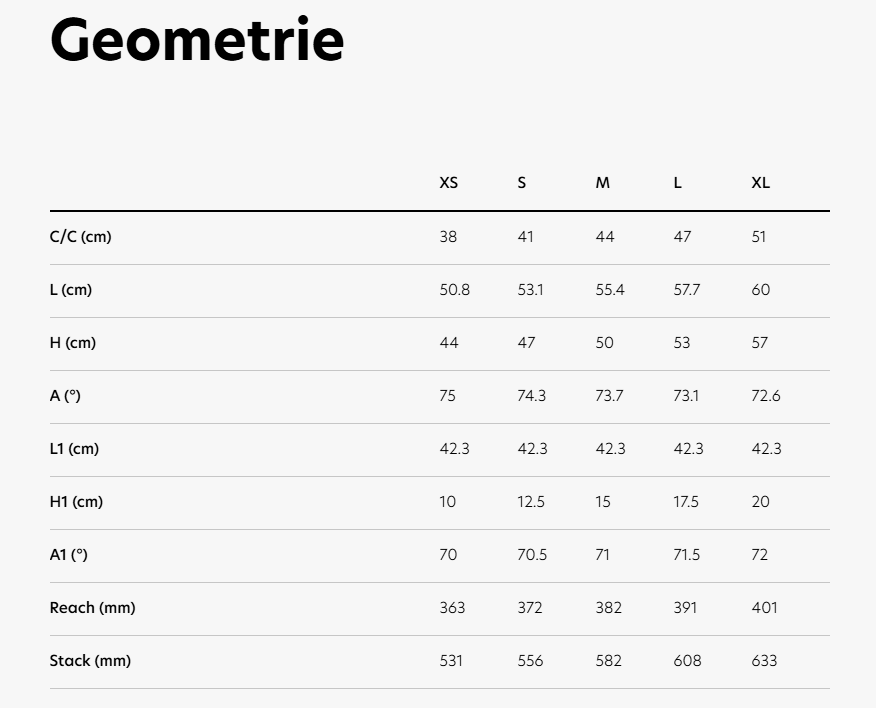Viewport: 876px width, 708px height.
Task: Select the S size column header
Action: pyautogui.click(x=522, y=183)
